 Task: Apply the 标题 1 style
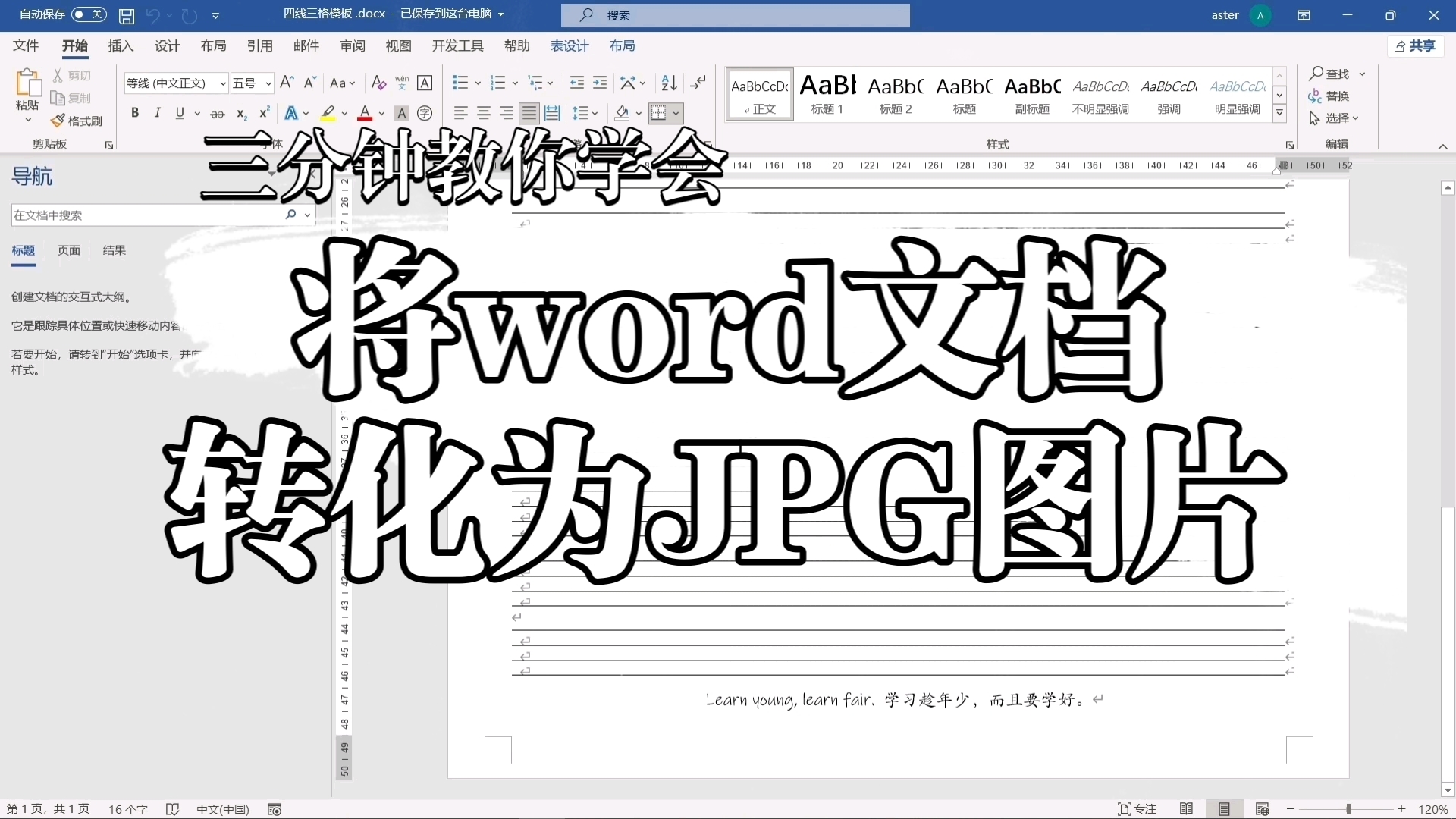coord(827,93)
